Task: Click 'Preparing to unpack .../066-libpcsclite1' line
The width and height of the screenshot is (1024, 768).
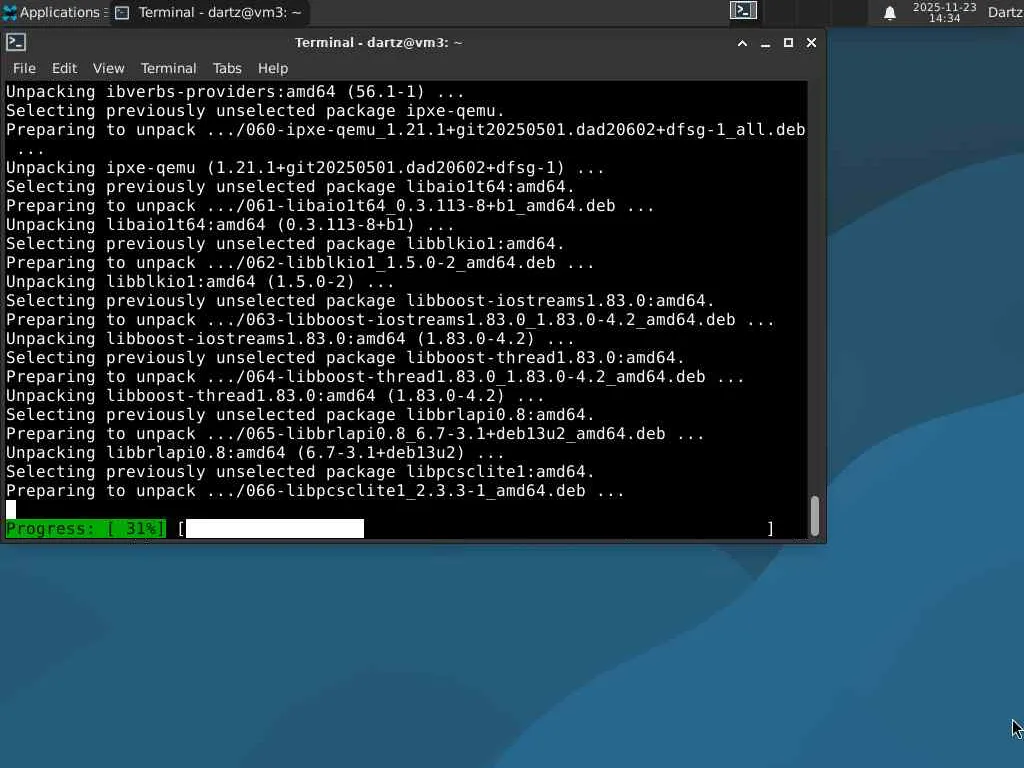Action: [x=315, y=491]
